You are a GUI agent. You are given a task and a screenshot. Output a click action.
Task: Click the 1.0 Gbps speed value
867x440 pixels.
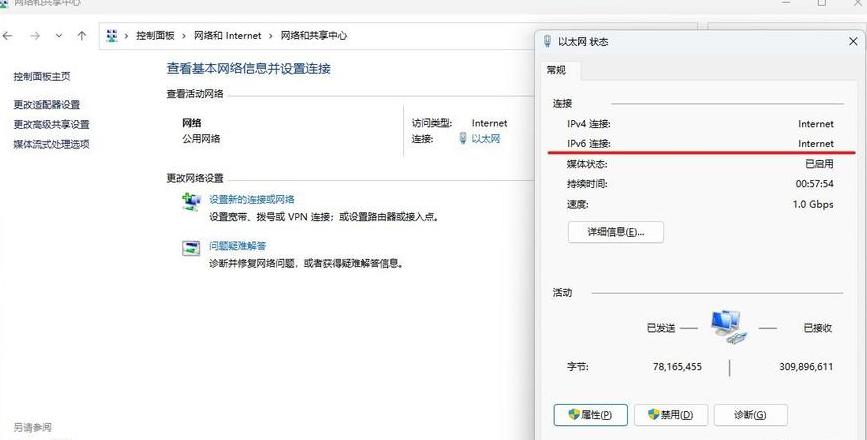pyautogui.click(x=813, y=204)
